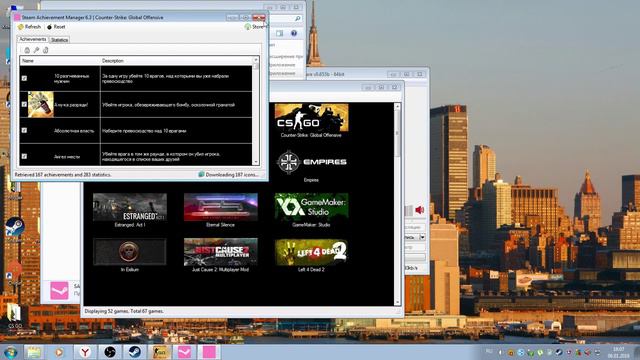Open the solid pink taskbar icon

(x=209, y=352)
